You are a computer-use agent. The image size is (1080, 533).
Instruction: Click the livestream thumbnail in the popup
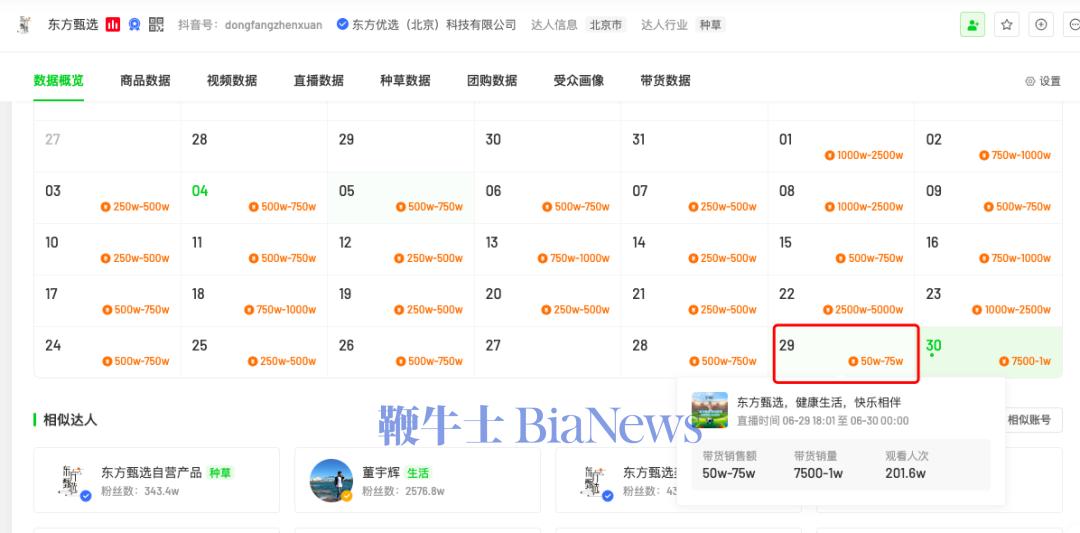point(709,410)
